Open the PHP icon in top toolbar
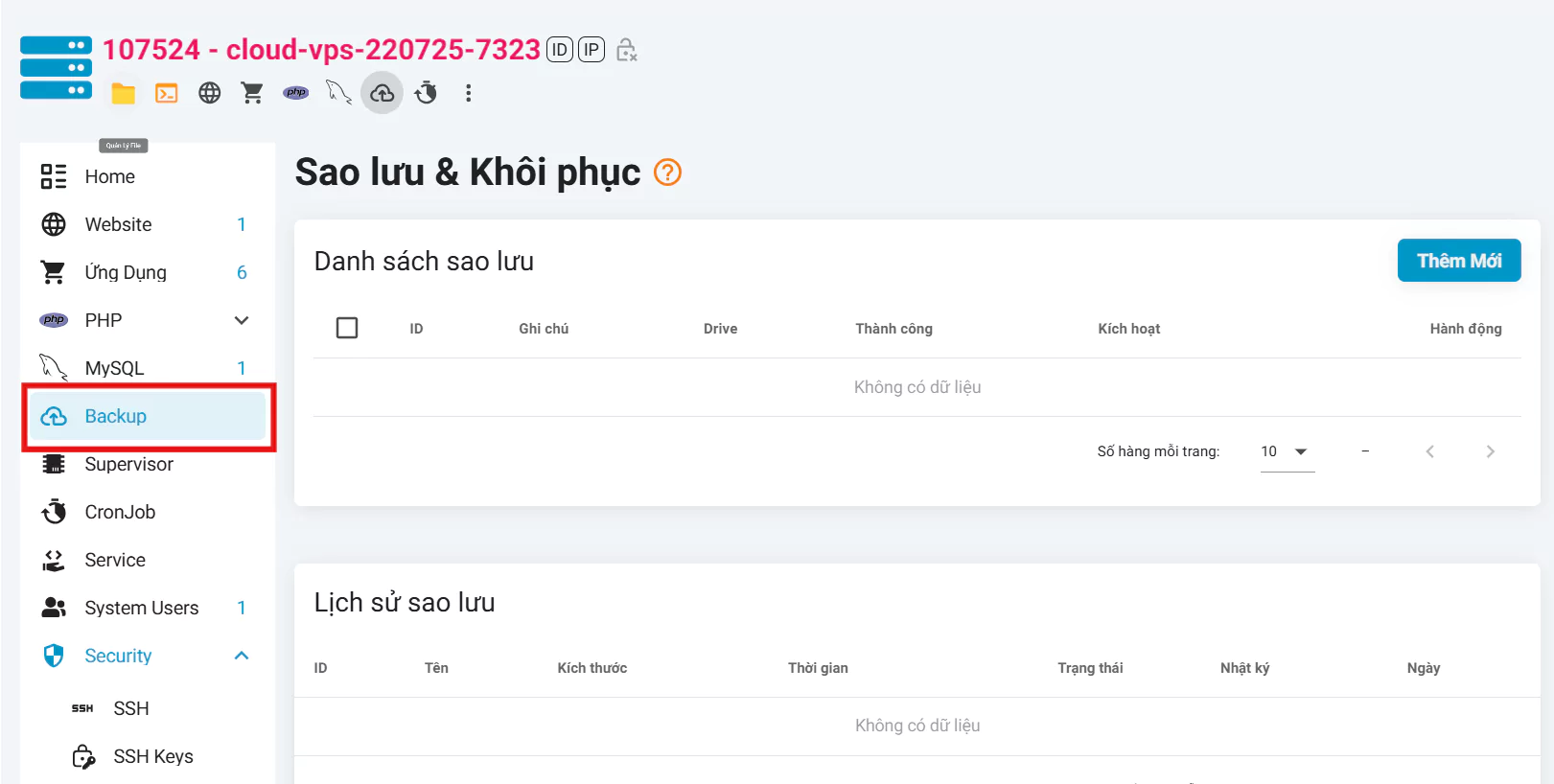 295,93
